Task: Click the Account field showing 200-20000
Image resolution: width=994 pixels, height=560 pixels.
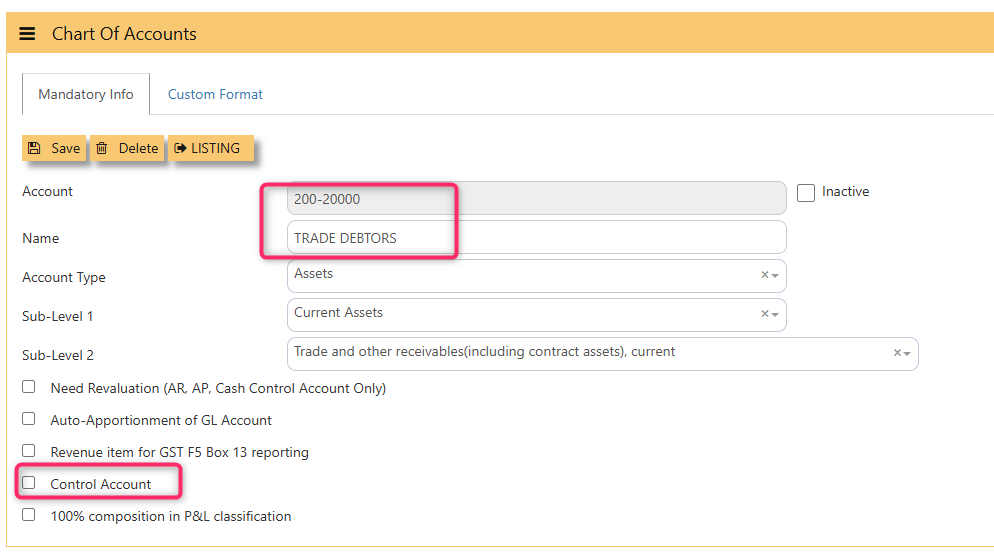Action: click(x=536, y=199)
